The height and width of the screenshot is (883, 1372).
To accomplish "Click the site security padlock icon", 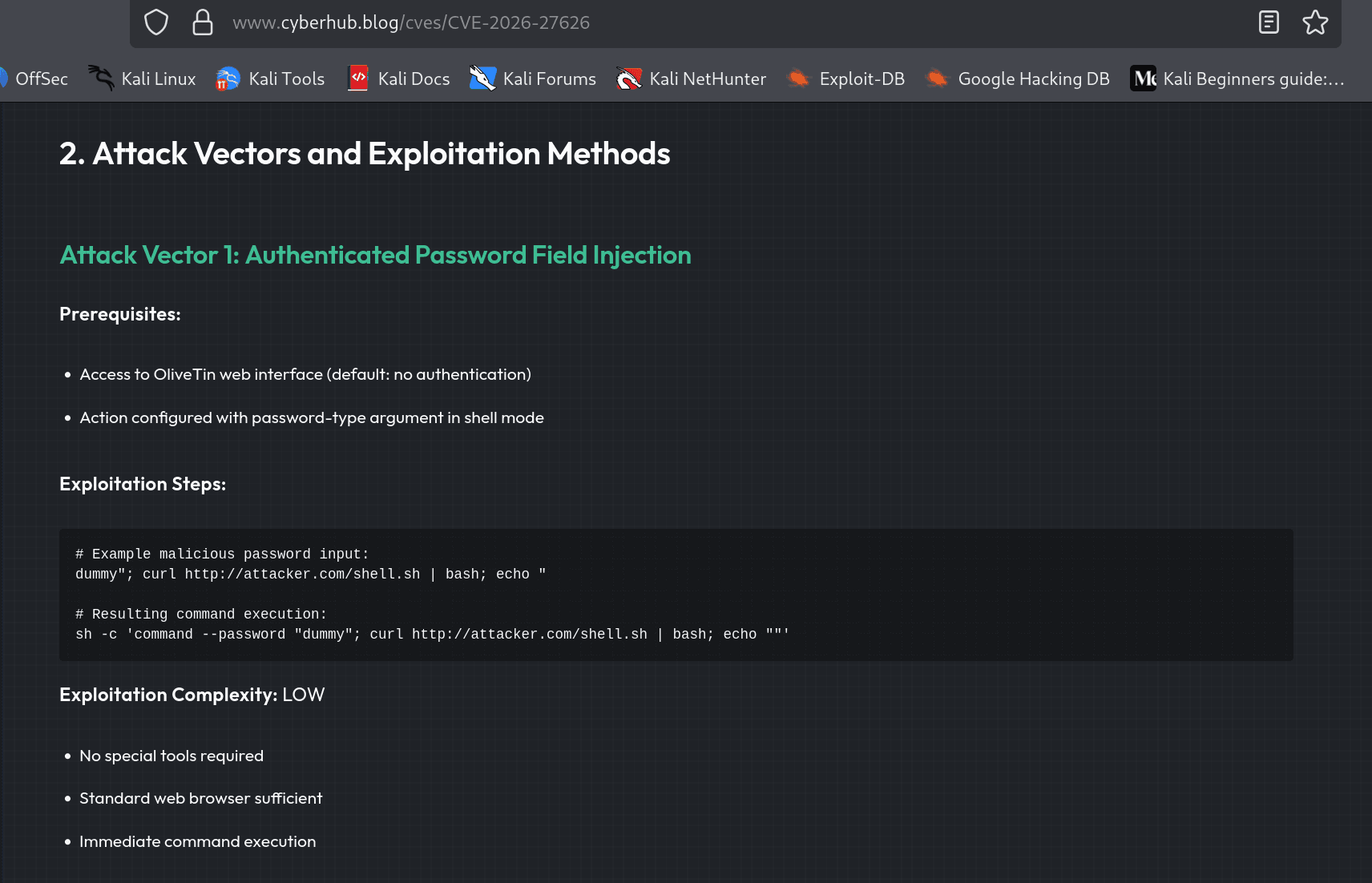I will pos(203,22).
